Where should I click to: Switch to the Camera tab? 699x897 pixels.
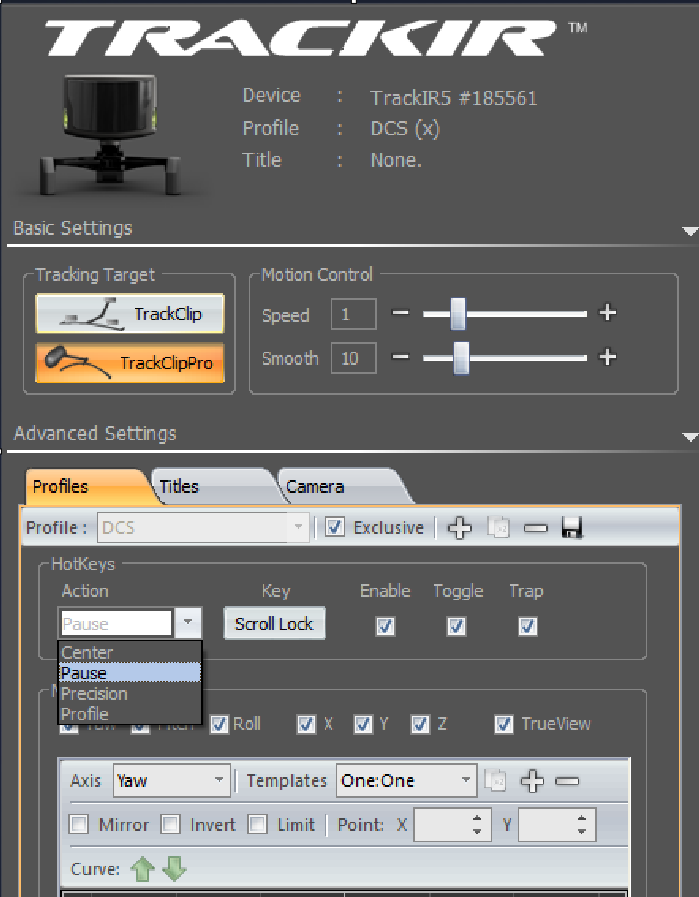click(x=343, y=486)
